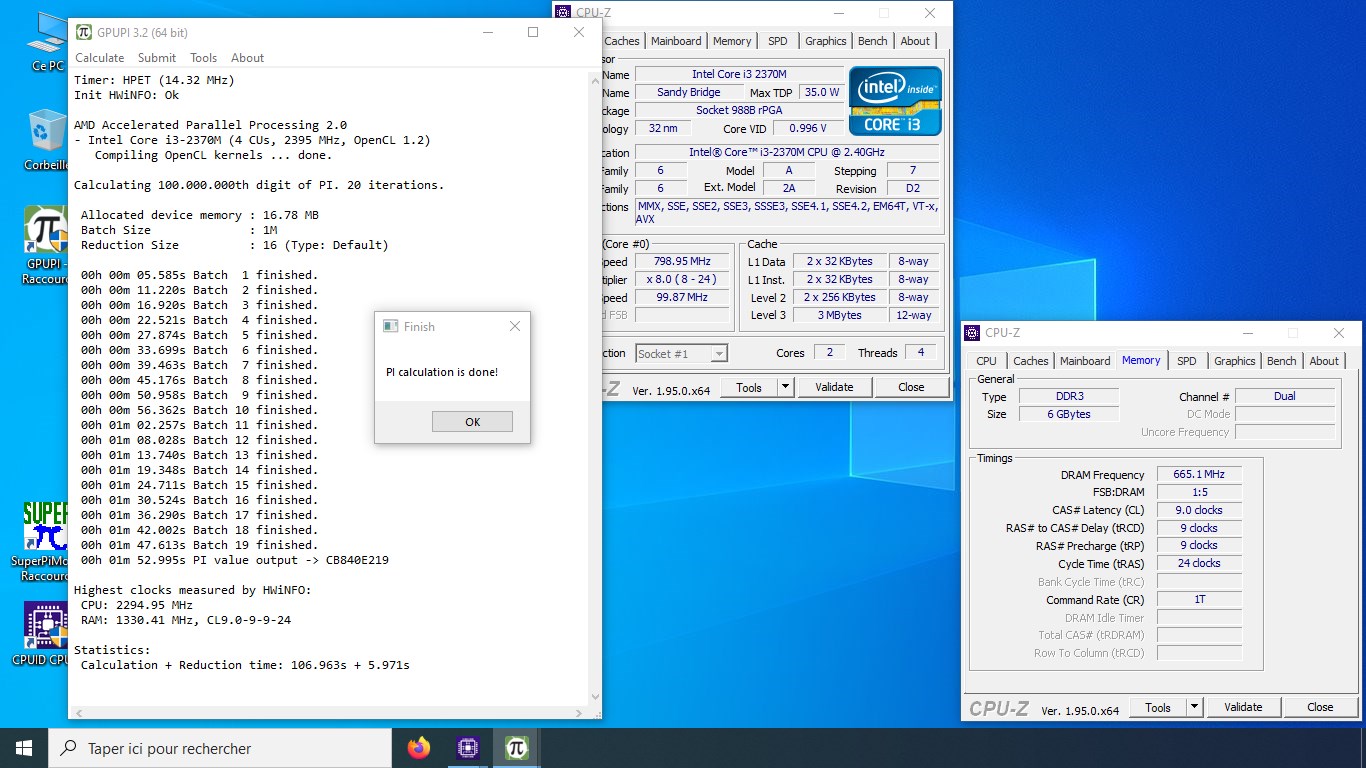Viewport: 1366px width, 768px height.
Task: Open the Corbeille recycle bin icon
Action: coord(46,140)
